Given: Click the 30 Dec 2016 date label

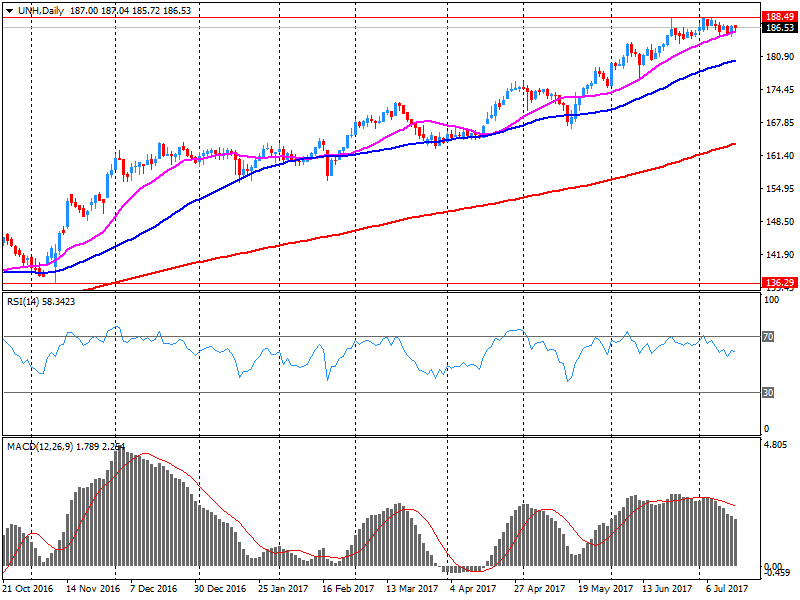Looking at the screenshot, I should [x=220, y=589].
